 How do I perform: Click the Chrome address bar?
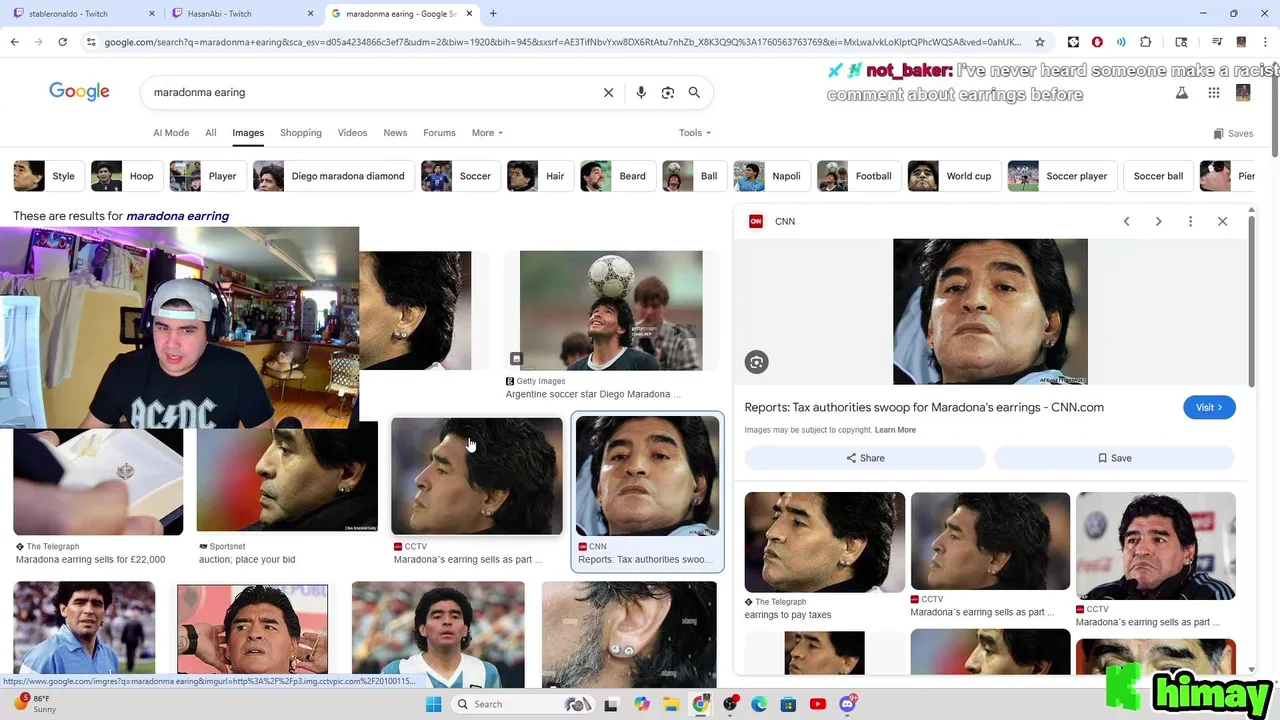562,42
